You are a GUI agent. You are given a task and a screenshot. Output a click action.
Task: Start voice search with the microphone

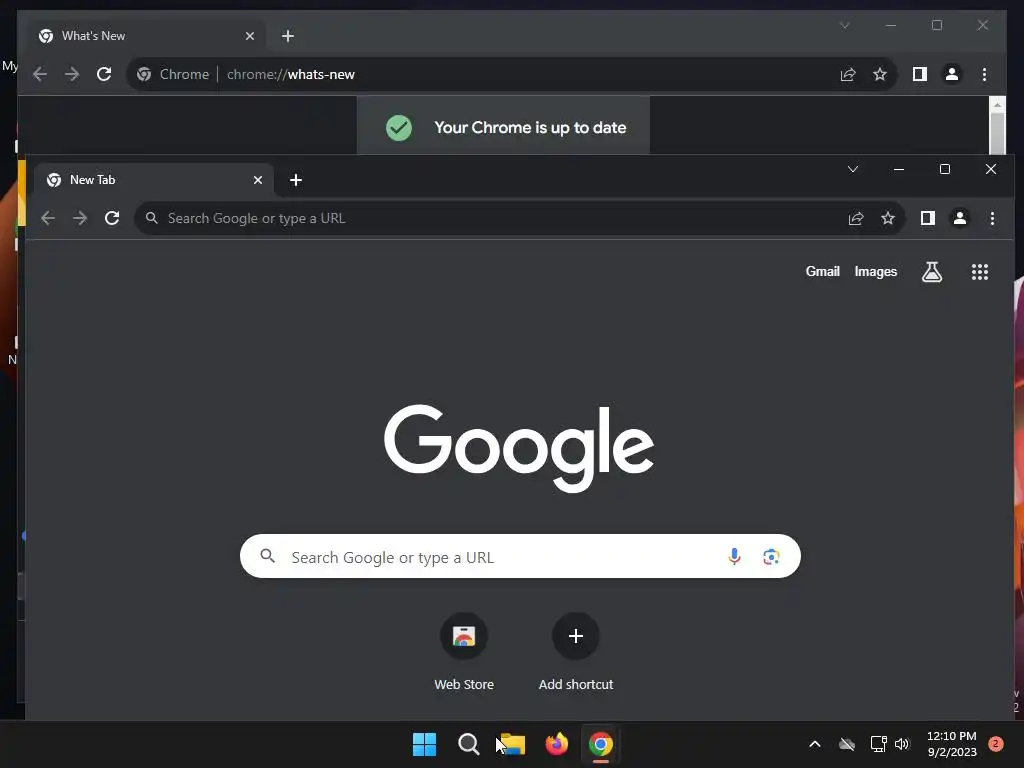tap(734, 556)
